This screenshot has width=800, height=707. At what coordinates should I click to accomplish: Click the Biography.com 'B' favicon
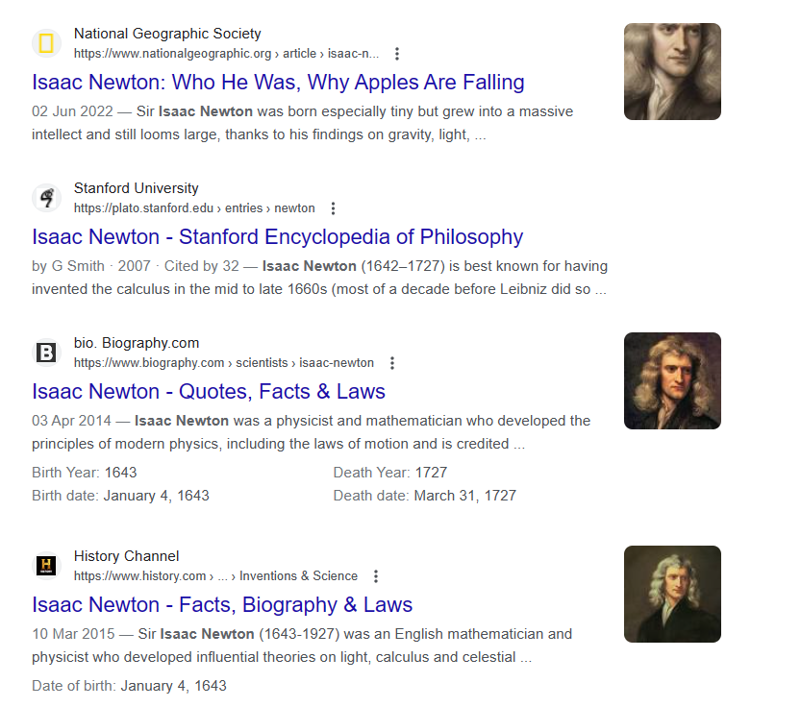tap(46, 352)
